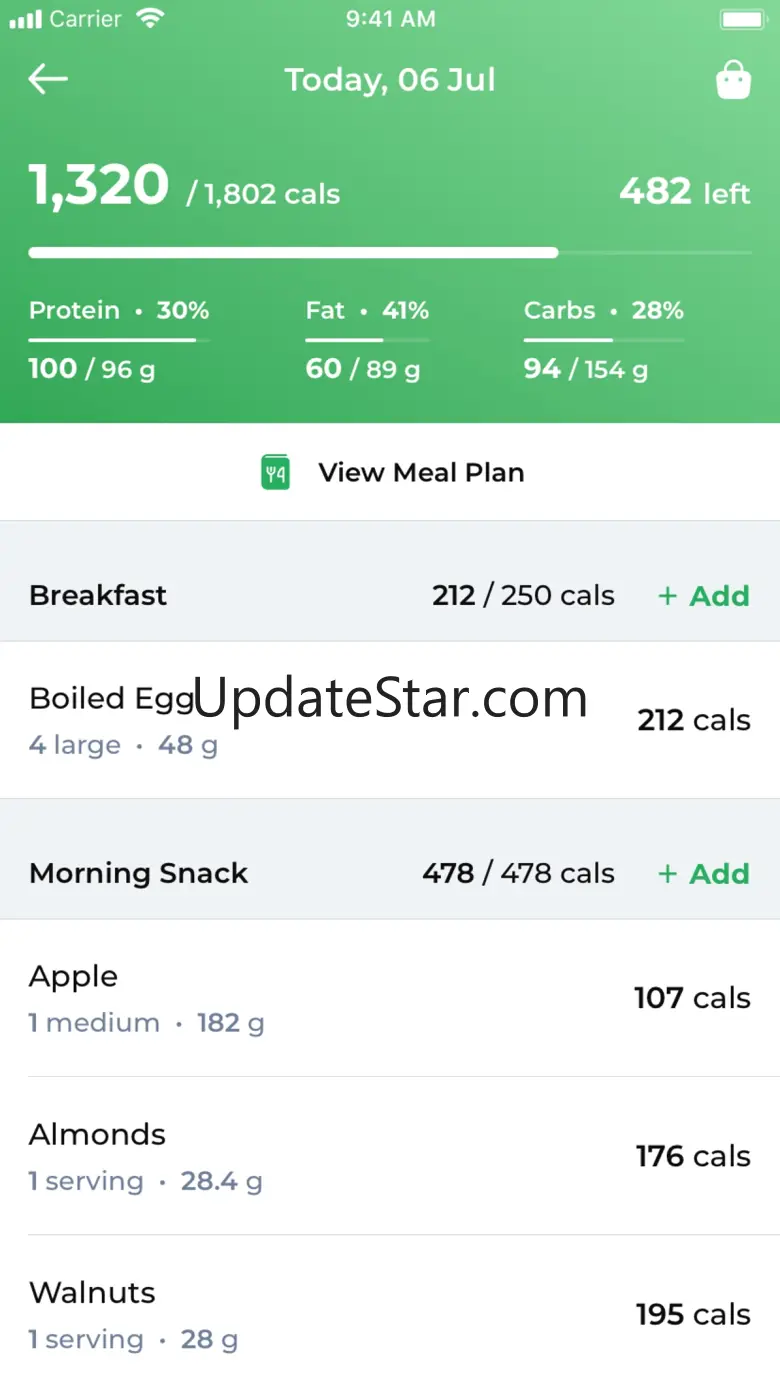
Task: Tap the meal plan fork icon
Action: click(x=275, y=472)
